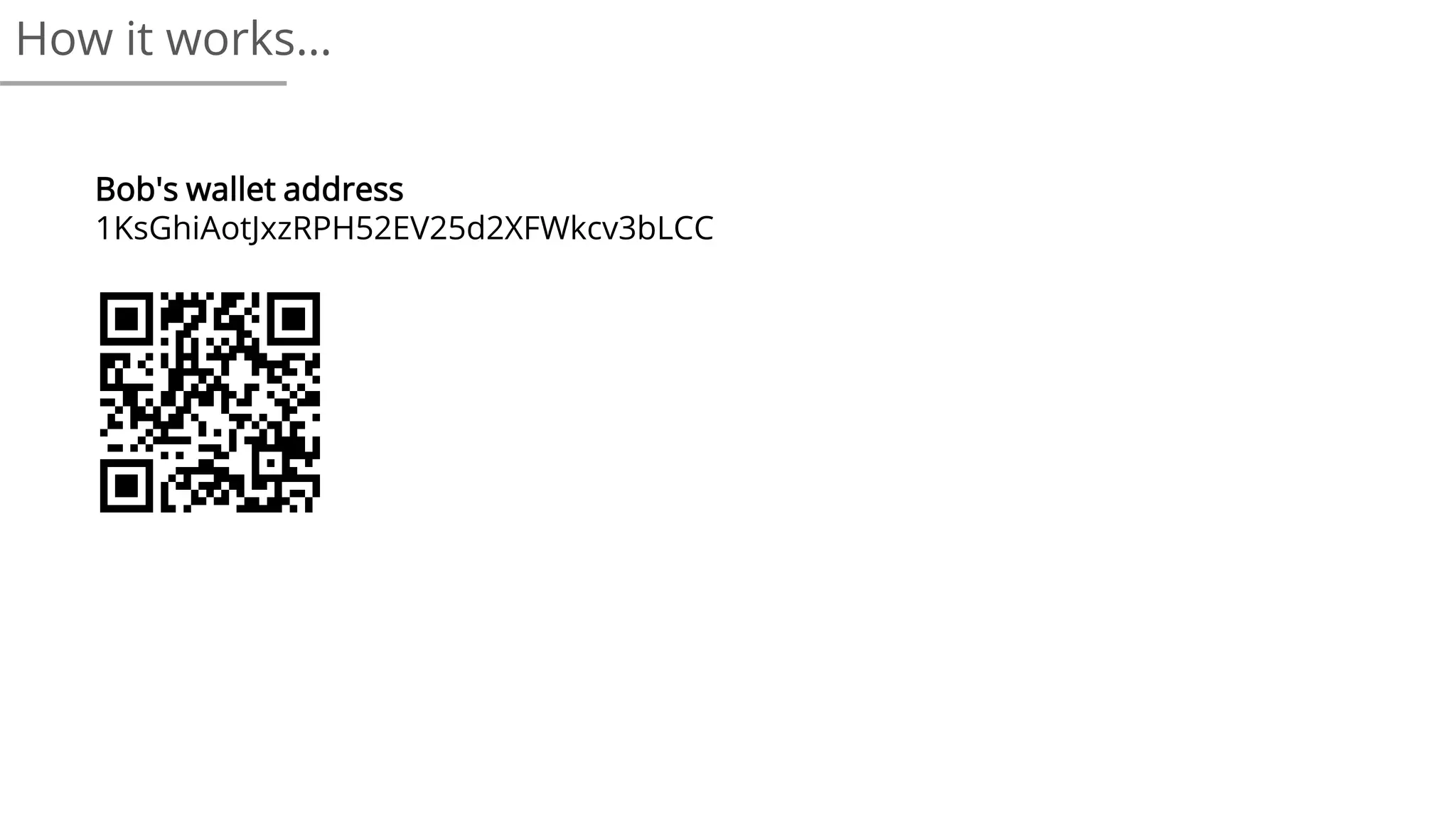The height and width of the screenshot is (819, 1456).
Task: Click the leading "1" of the wallet address
Action: point(104,228)
